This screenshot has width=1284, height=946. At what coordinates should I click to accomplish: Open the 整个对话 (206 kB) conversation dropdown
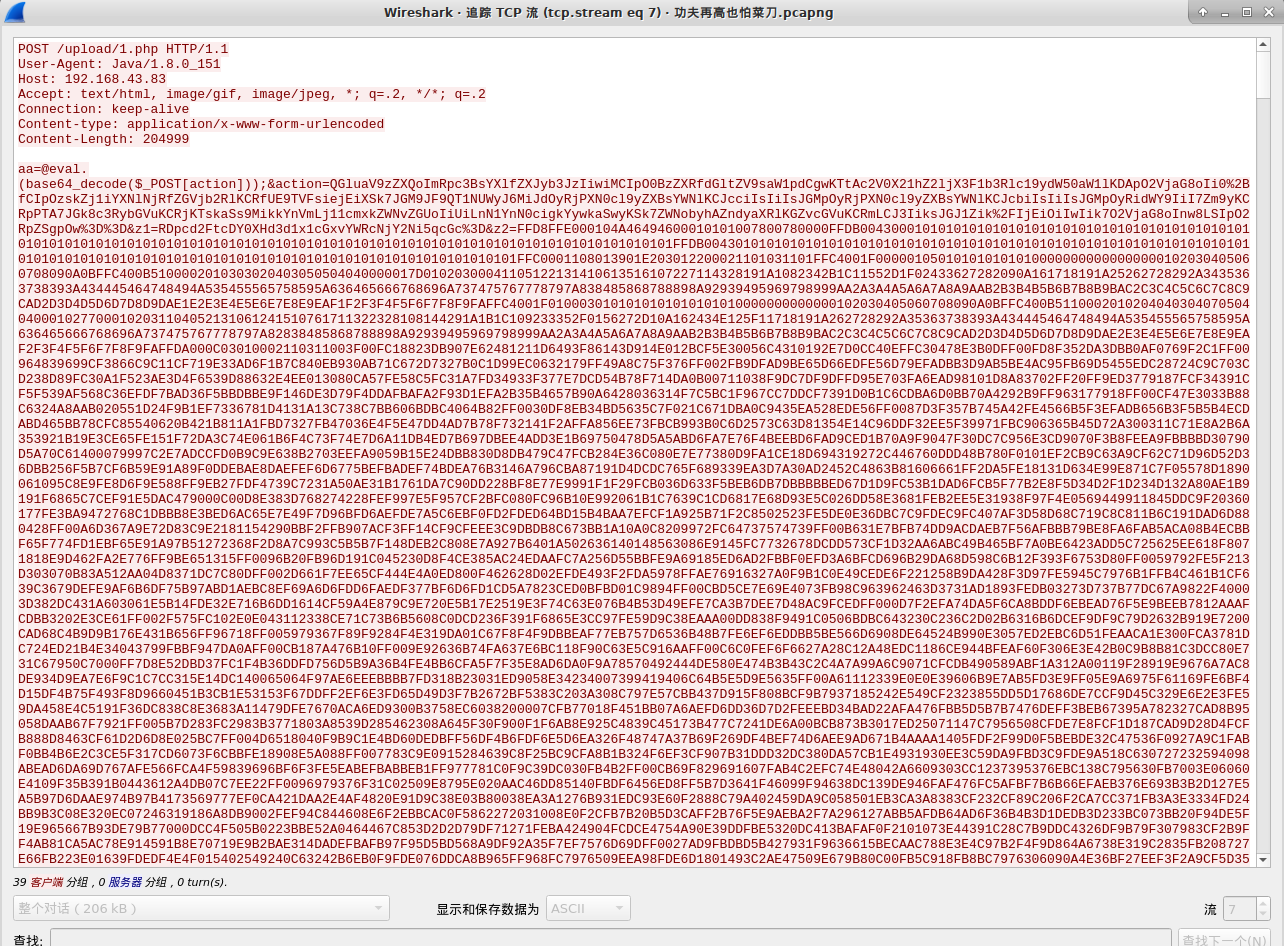click(201, 908)
